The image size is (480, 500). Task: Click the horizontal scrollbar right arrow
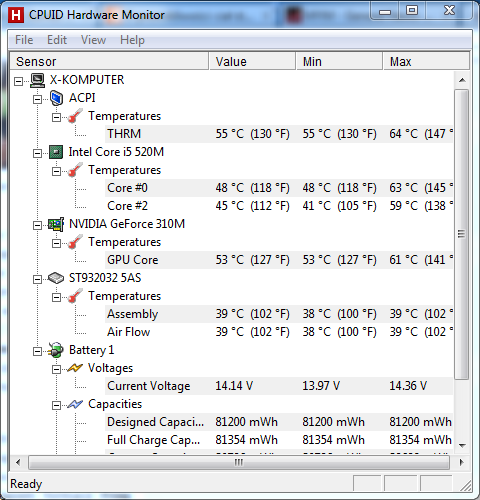[x=461, y=462]
